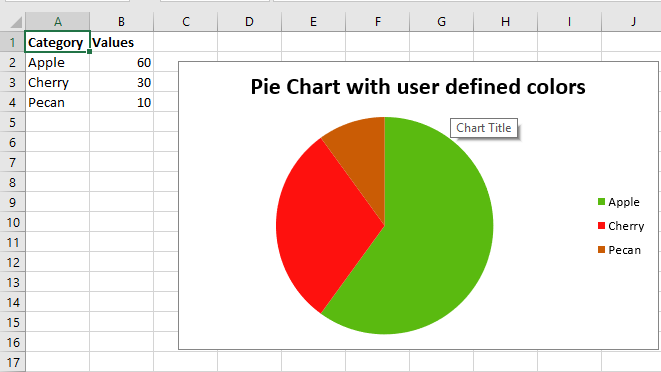661x372 pixels.
Task: Select the green Apple legend marker
Action: click(x=601, y=202)
